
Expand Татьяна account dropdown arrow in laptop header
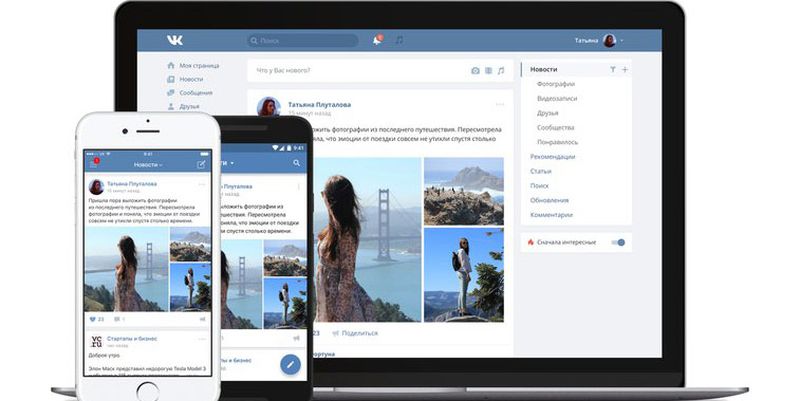coord(621,40)
